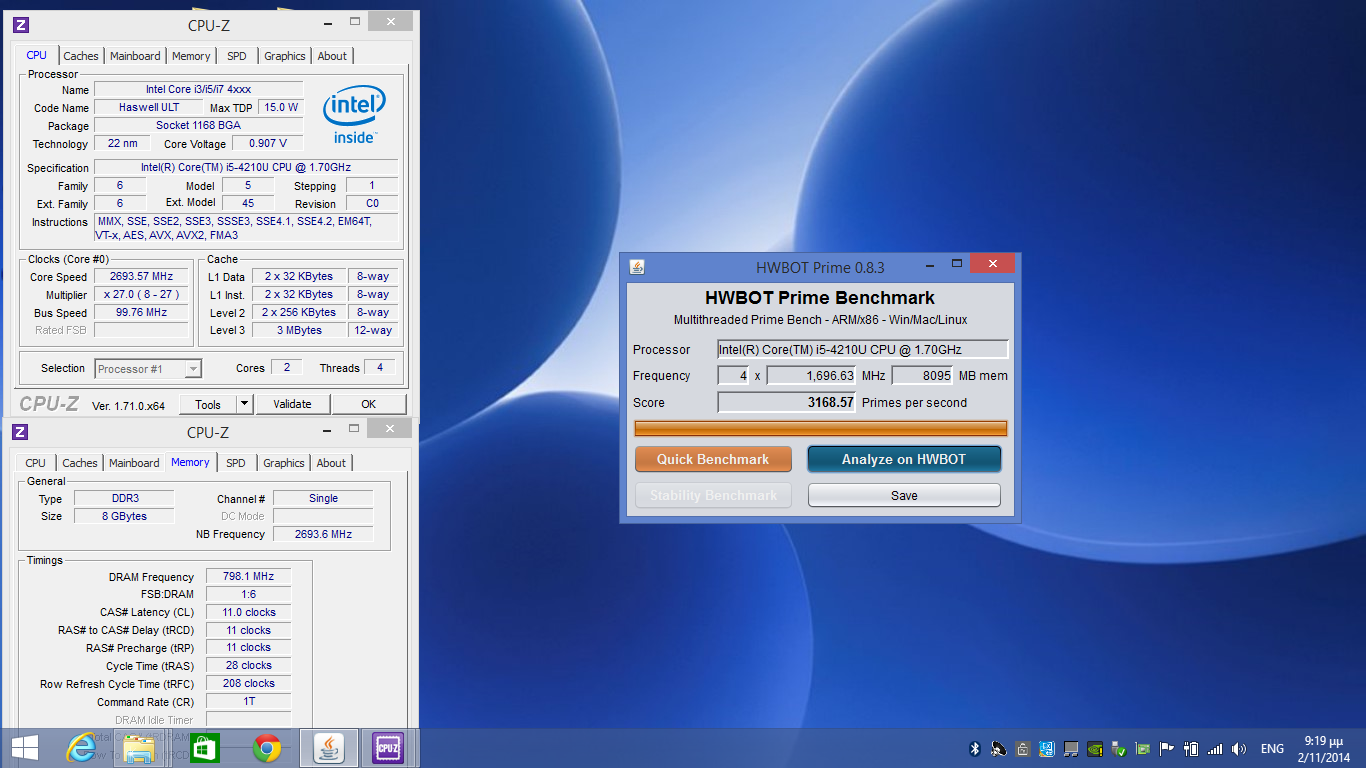This screenshot has width=1366, height=768.
Task: Click Java icon in HWBOT Prime title bar
Action: pos(637,267)
